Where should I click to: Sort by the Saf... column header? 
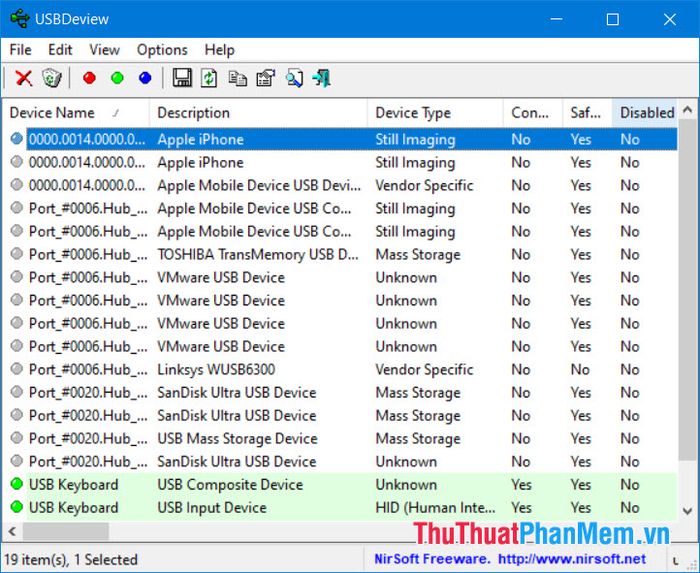pyautogui.click(x=587, y=113)
